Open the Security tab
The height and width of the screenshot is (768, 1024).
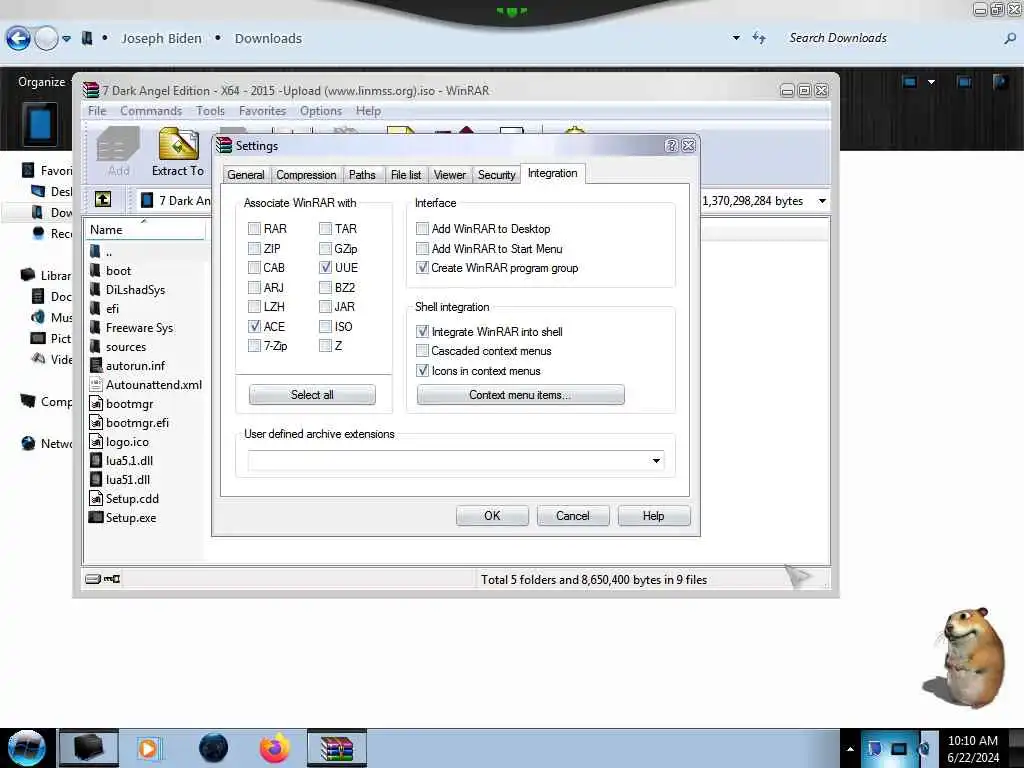(x=496, y=174)
